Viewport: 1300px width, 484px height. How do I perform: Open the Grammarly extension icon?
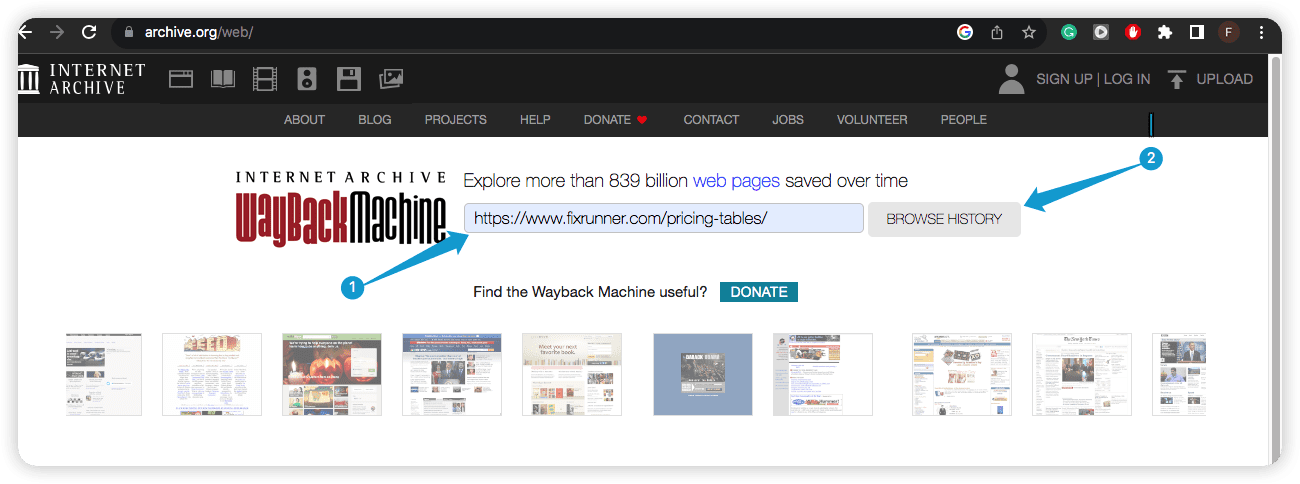click(1069, 32)
